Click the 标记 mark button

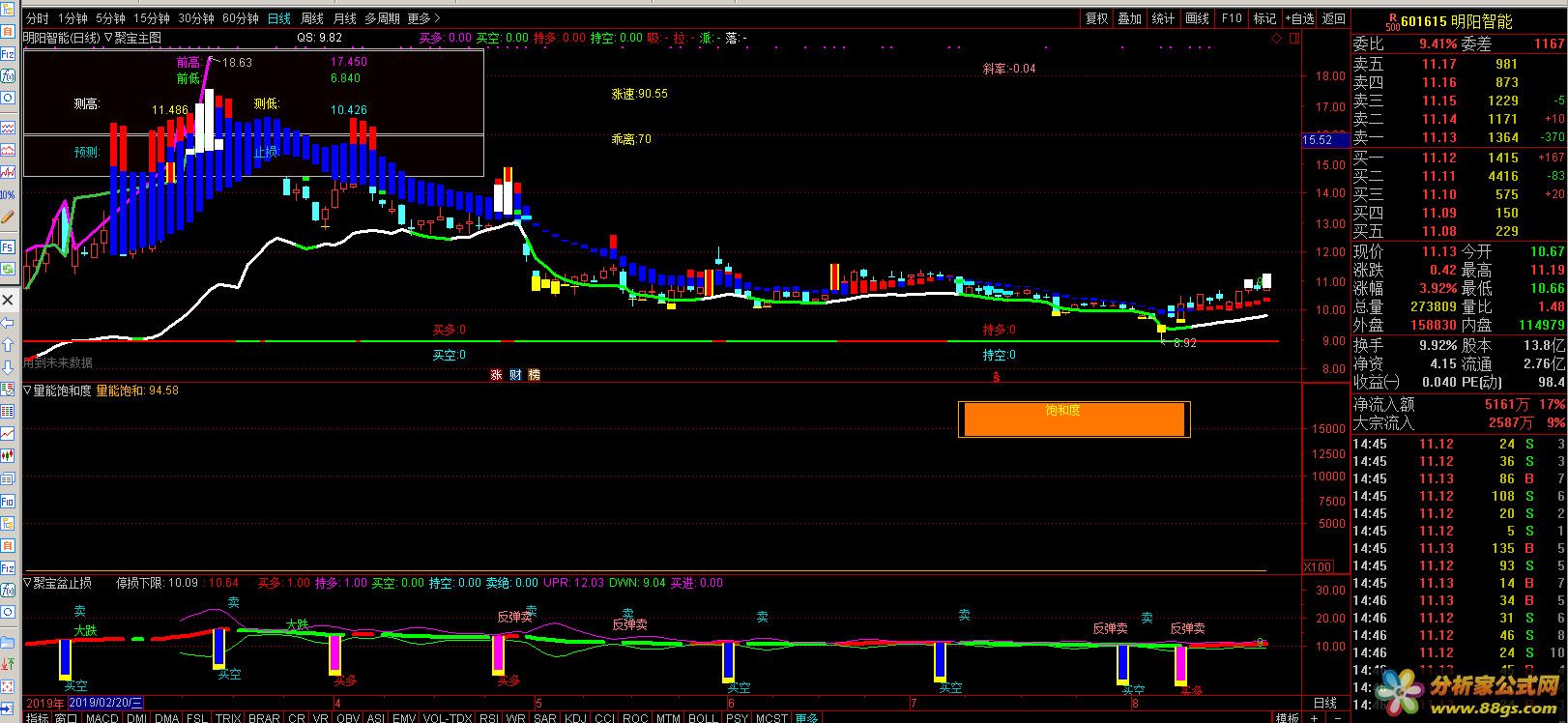pos(1264,18)
